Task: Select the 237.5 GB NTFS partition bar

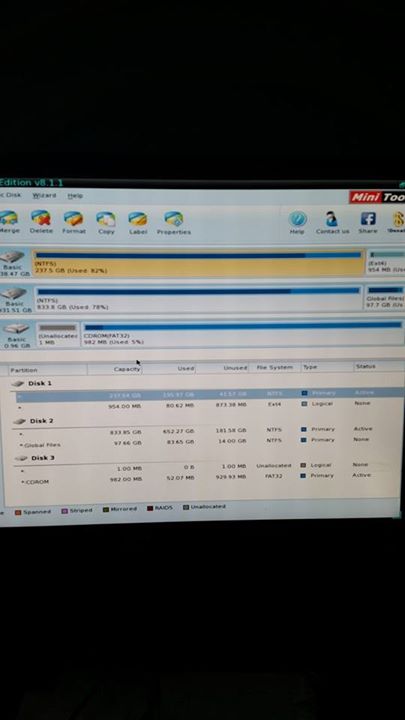Action: click(198, 262)
